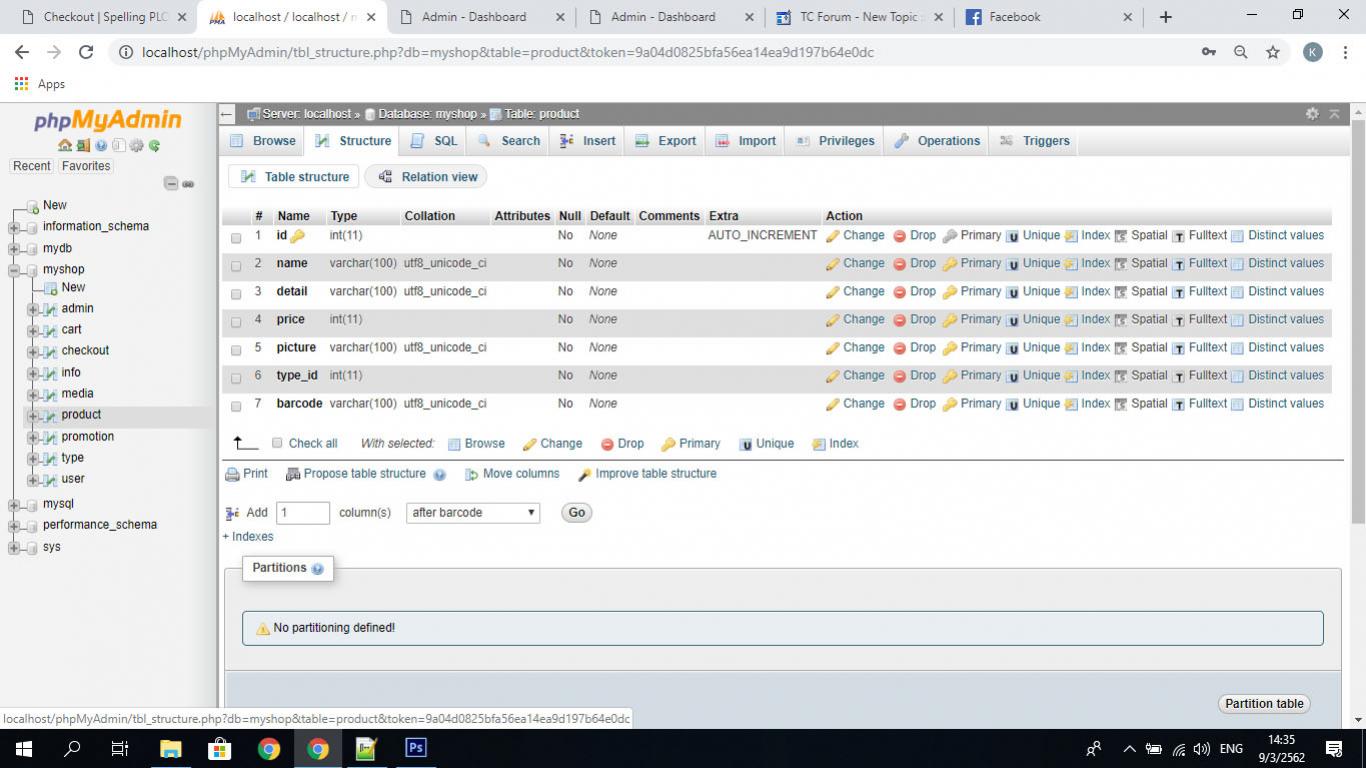The width and height of the screenshot is (1366, 768).
Task: Expand information_schema database in tree
Action: coord(13,227)
